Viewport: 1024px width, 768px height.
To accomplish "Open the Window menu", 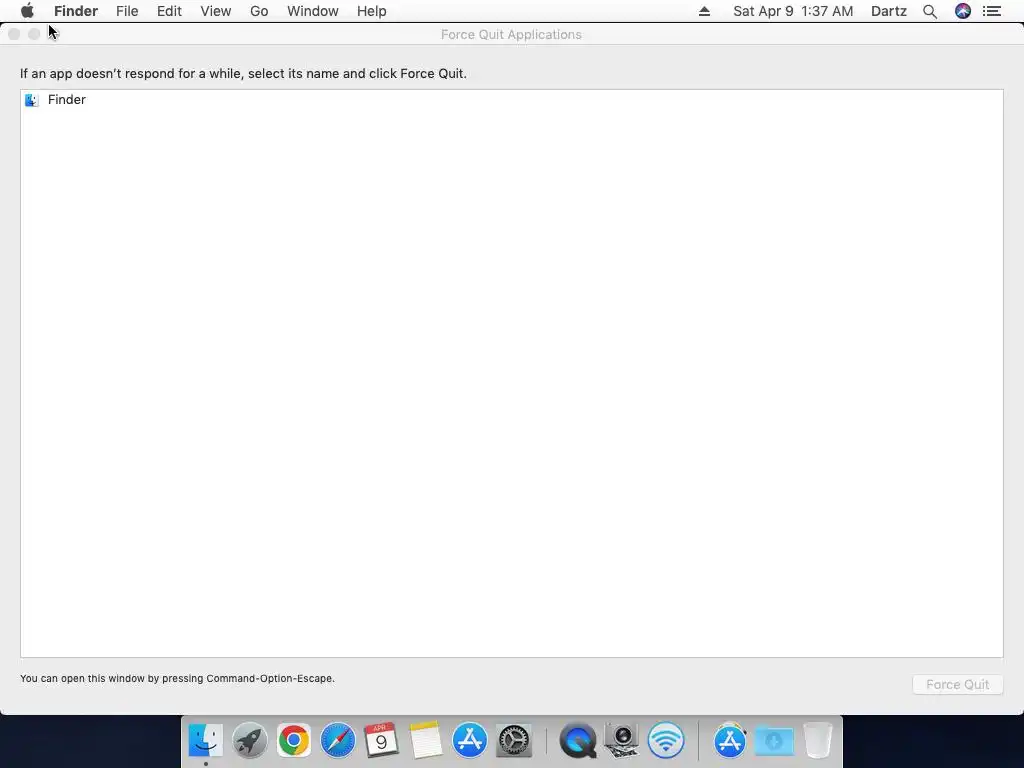I will click(313, 11).
